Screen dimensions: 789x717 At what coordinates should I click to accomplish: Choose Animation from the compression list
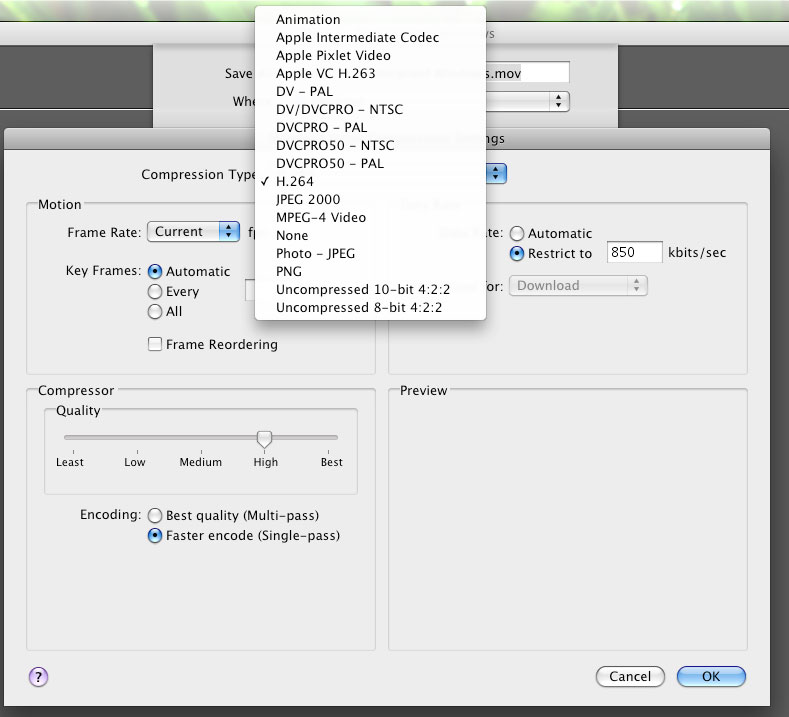(x=370, y=20)
